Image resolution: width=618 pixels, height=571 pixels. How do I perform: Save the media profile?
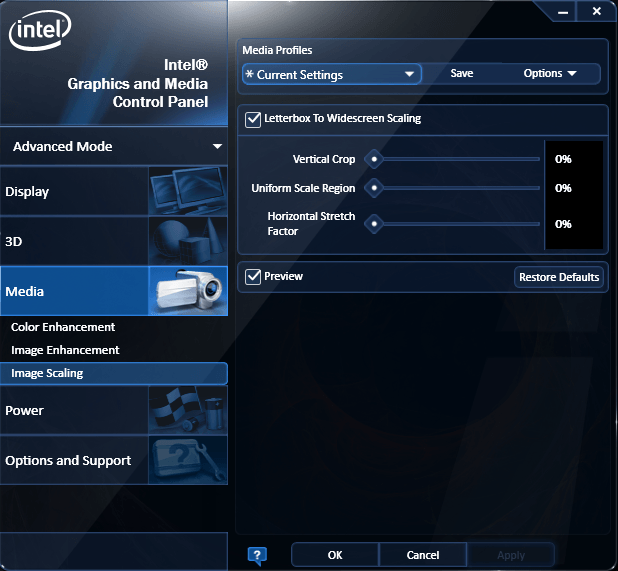coord(462,73)
